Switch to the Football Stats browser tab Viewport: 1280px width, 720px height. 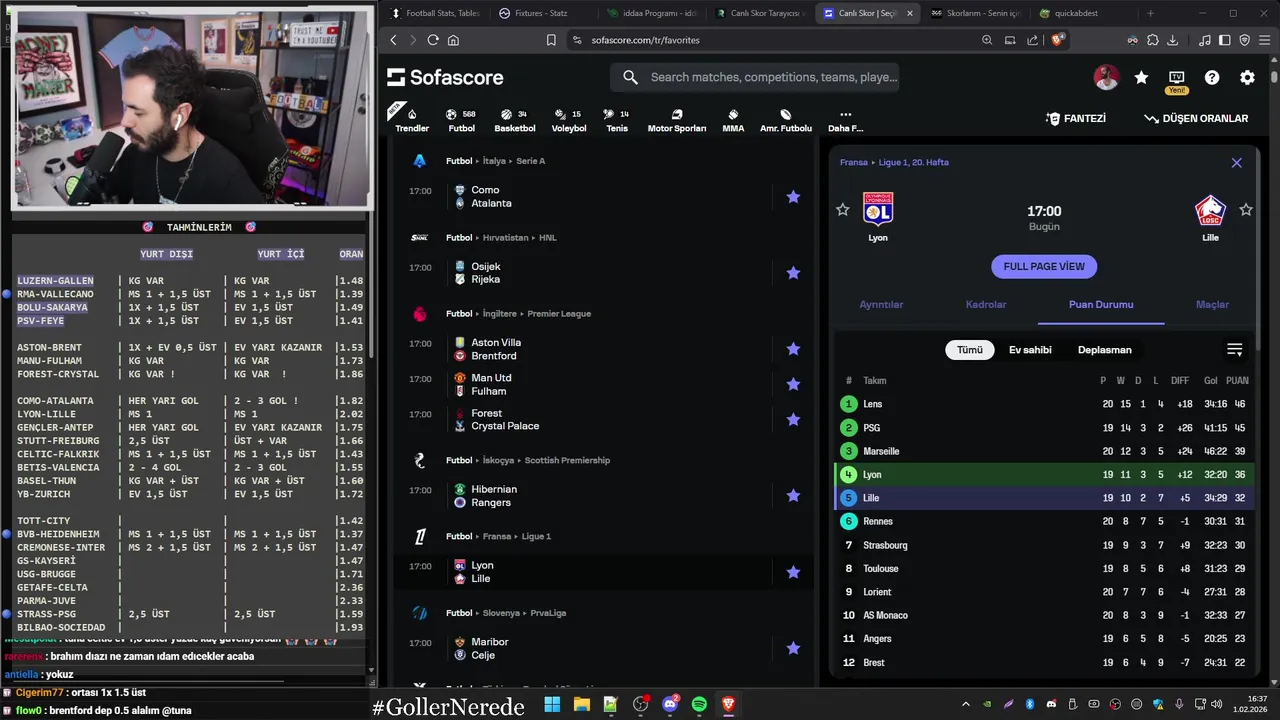[435, 13]
